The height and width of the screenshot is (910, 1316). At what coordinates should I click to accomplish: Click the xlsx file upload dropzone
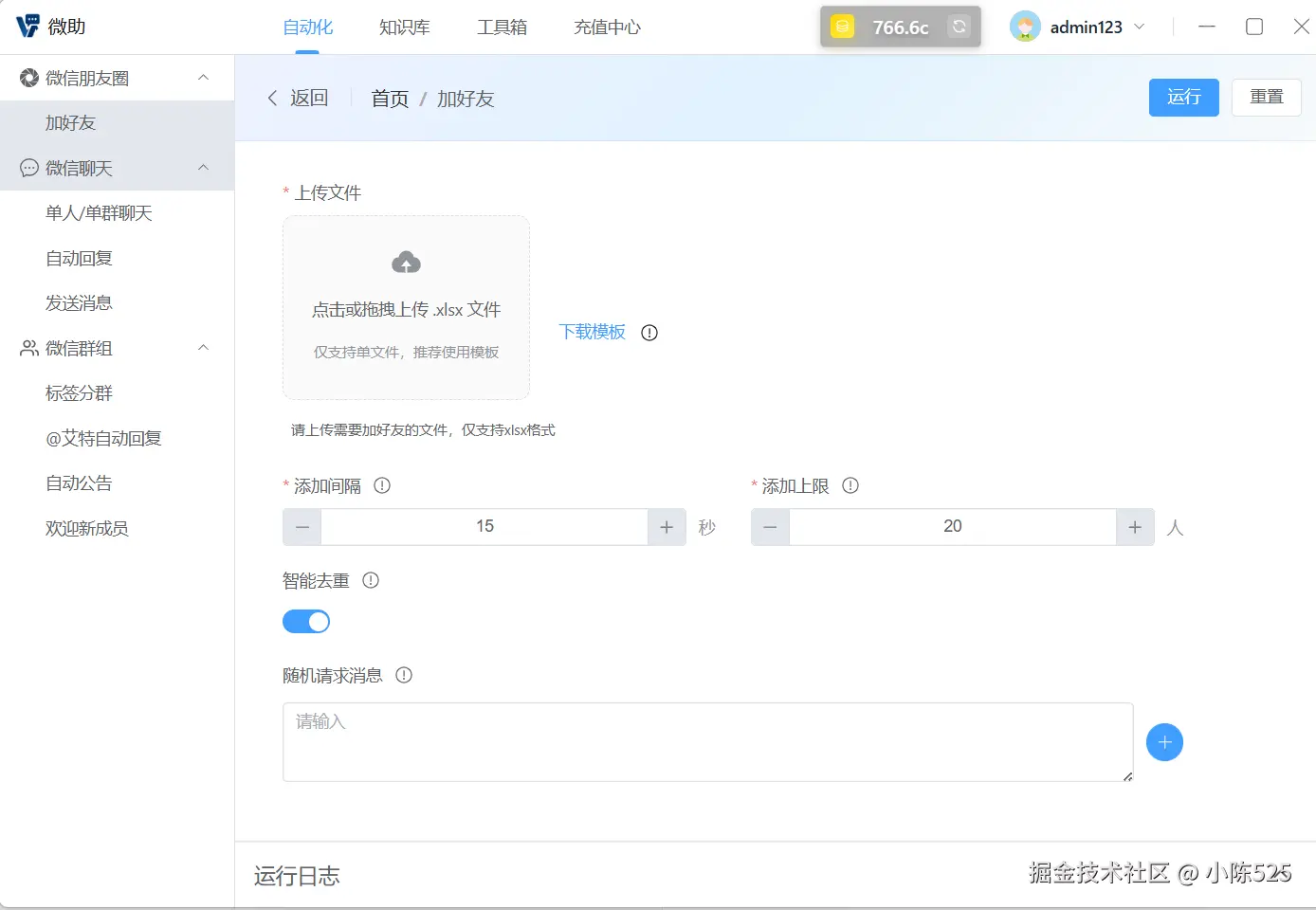tap(406, 307)
